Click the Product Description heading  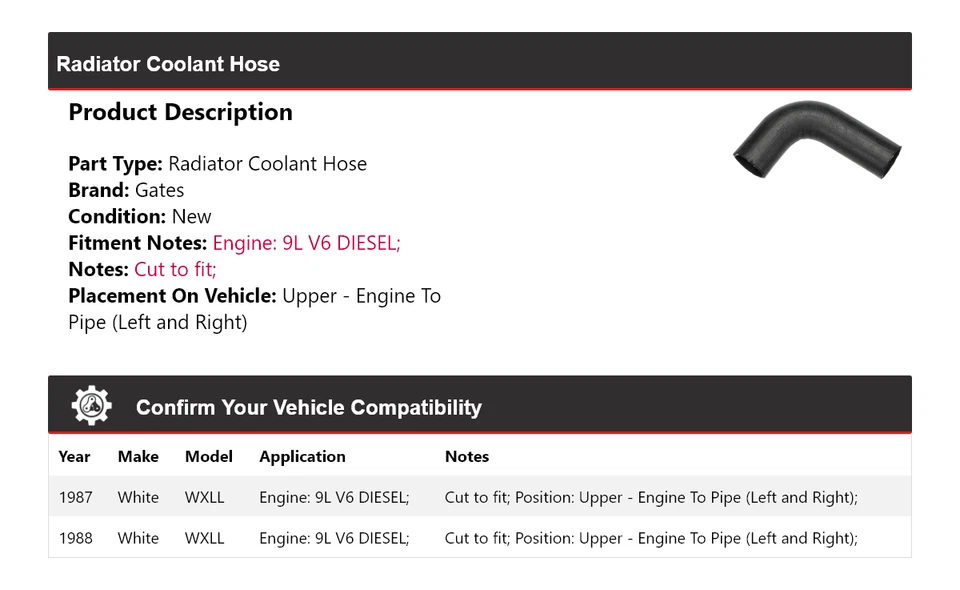(x=180, y=112)
